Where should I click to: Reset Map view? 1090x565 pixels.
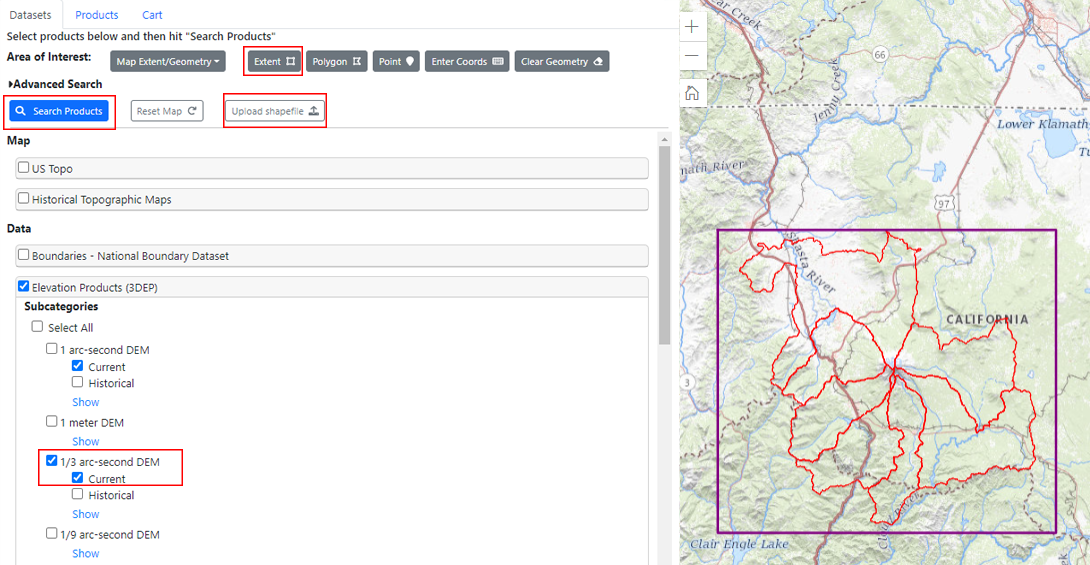[x=167, y=111]
